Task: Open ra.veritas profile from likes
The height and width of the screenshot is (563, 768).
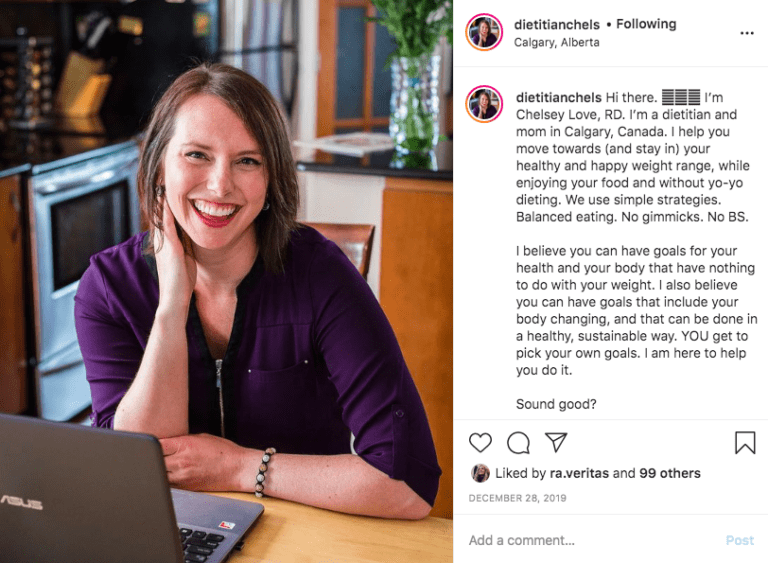Action: click(579, 473)
